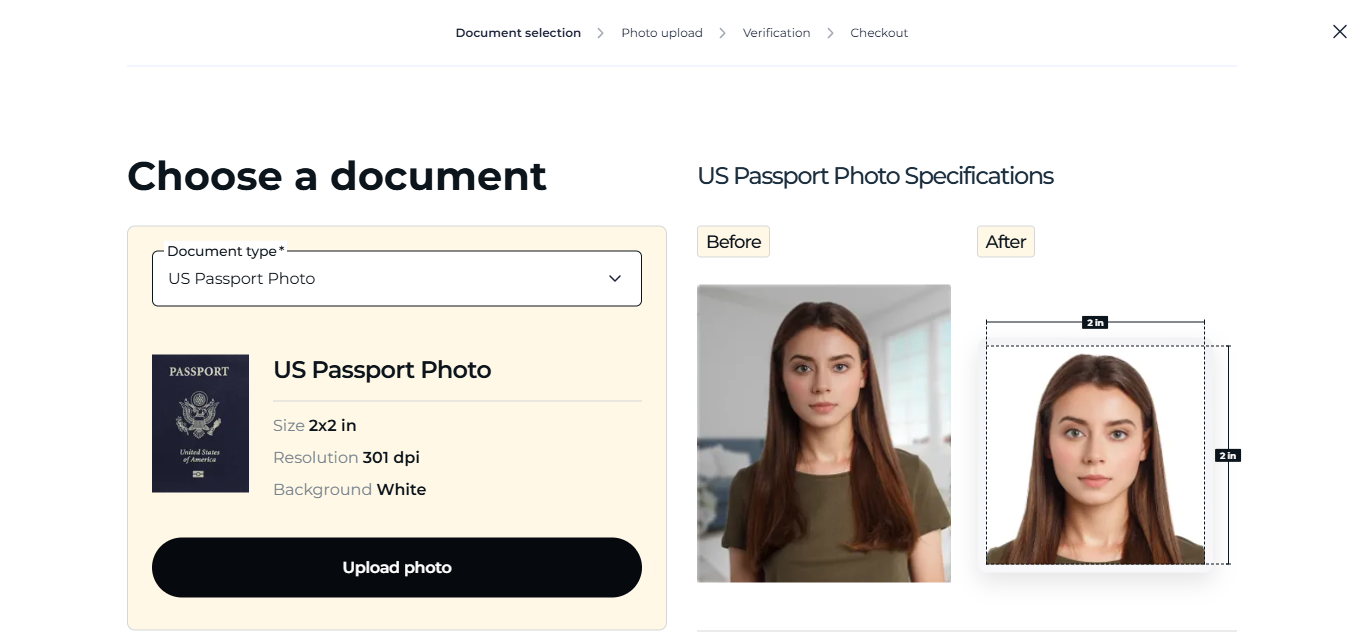
Task: Select the Upload photo button
Action: 397,567
